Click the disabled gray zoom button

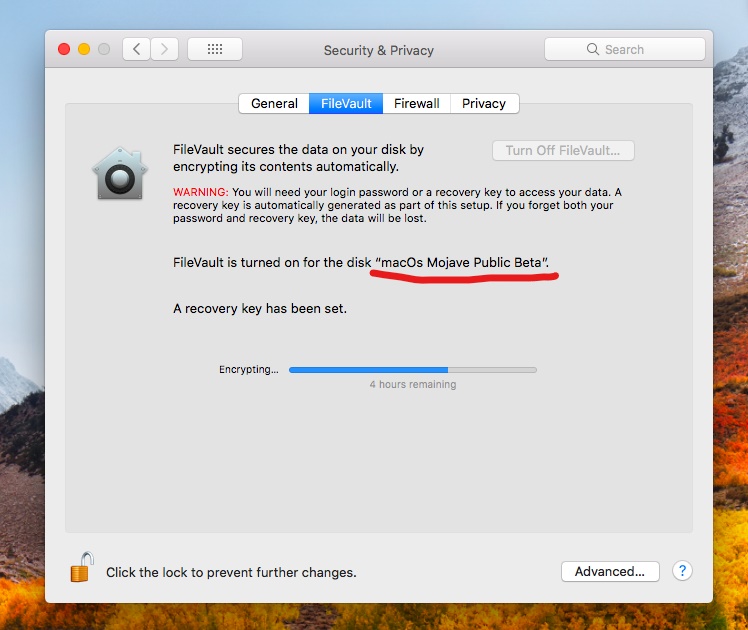coord(104,49)
